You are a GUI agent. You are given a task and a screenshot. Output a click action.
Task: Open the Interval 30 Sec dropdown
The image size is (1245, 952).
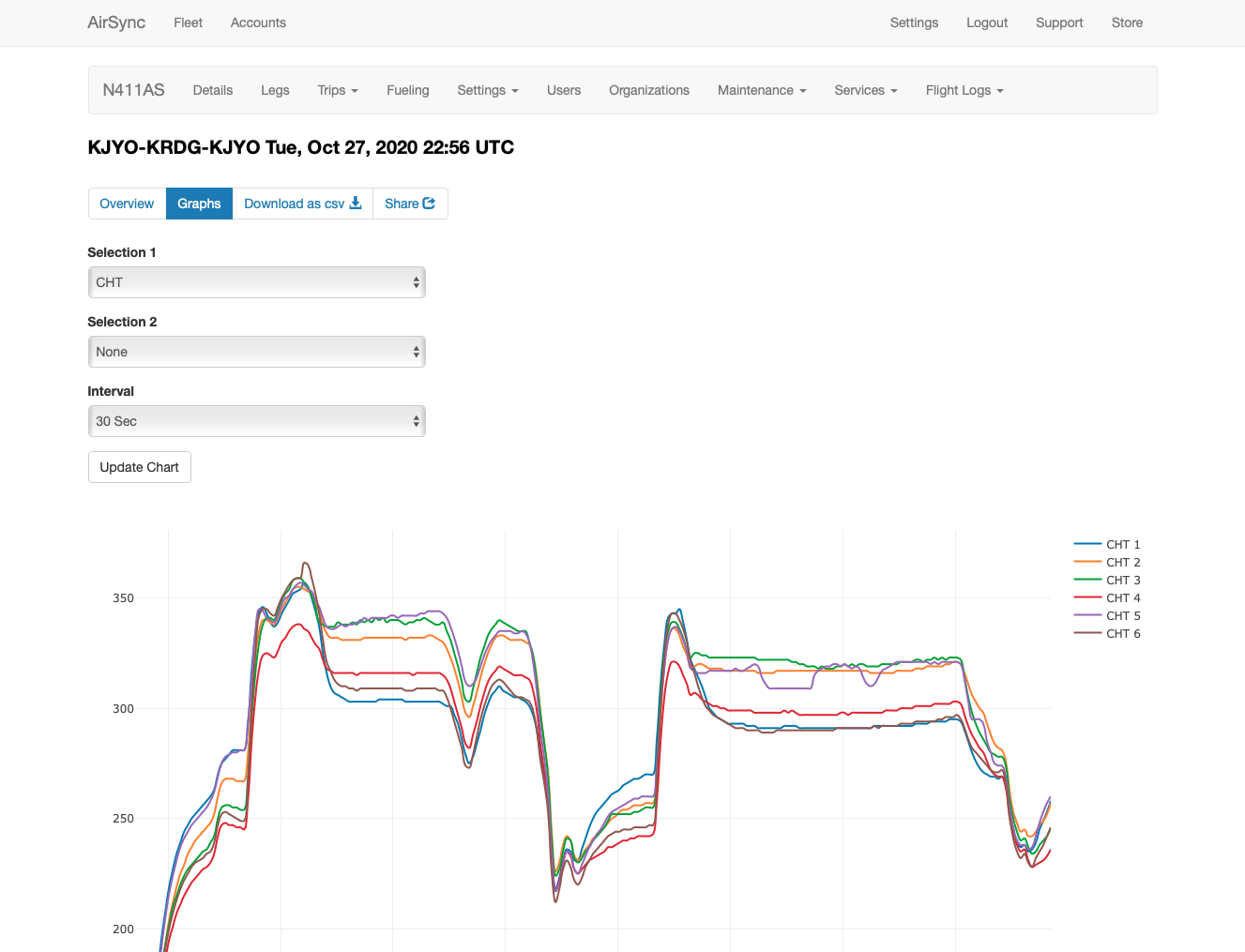pos(256,421)
